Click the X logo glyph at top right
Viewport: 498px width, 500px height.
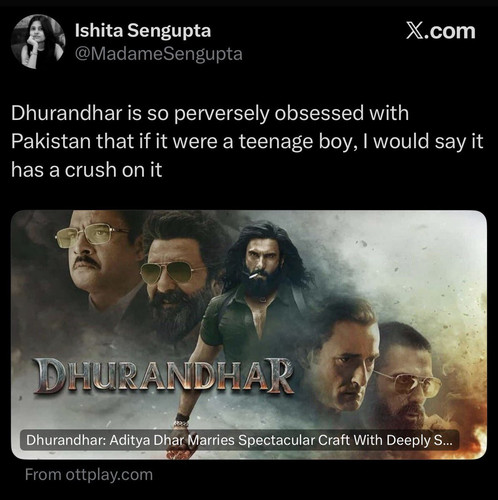click(414, 31)
